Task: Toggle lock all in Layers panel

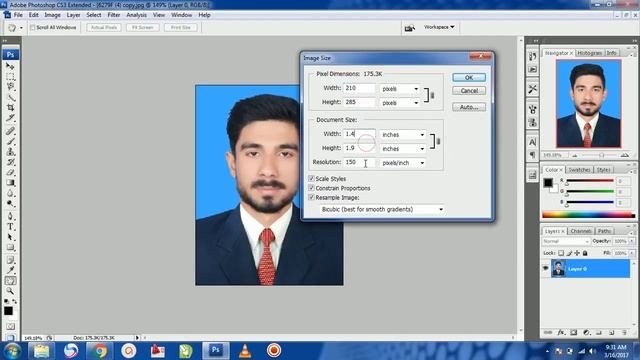Action: tap(585, 253)
